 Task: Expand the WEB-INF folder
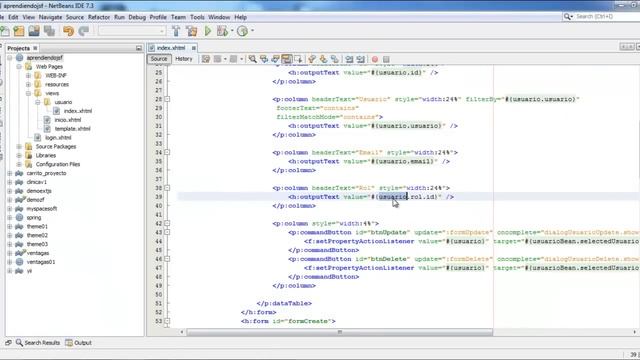click(28, 76)
